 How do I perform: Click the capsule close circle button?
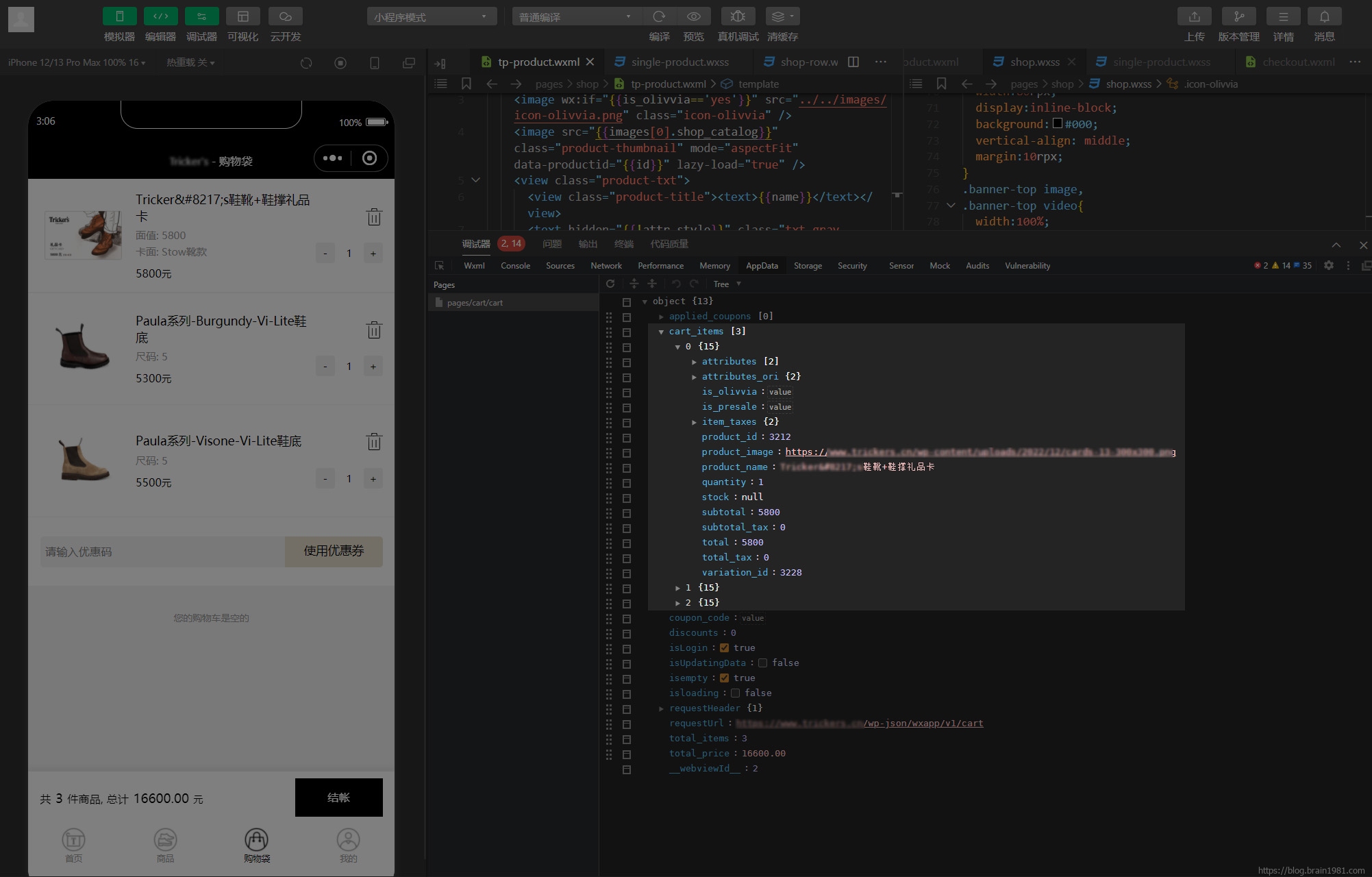(x=369, y=158)
